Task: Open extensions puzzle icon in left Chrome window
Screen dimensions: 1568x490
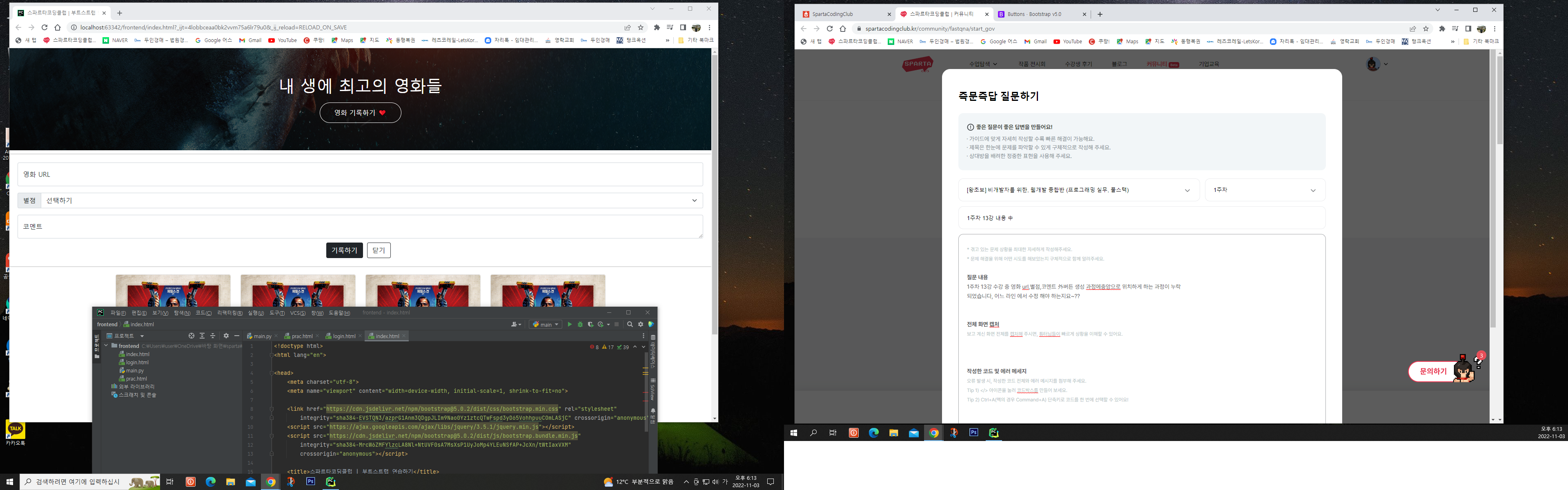Action: click(x=657, y=27)
